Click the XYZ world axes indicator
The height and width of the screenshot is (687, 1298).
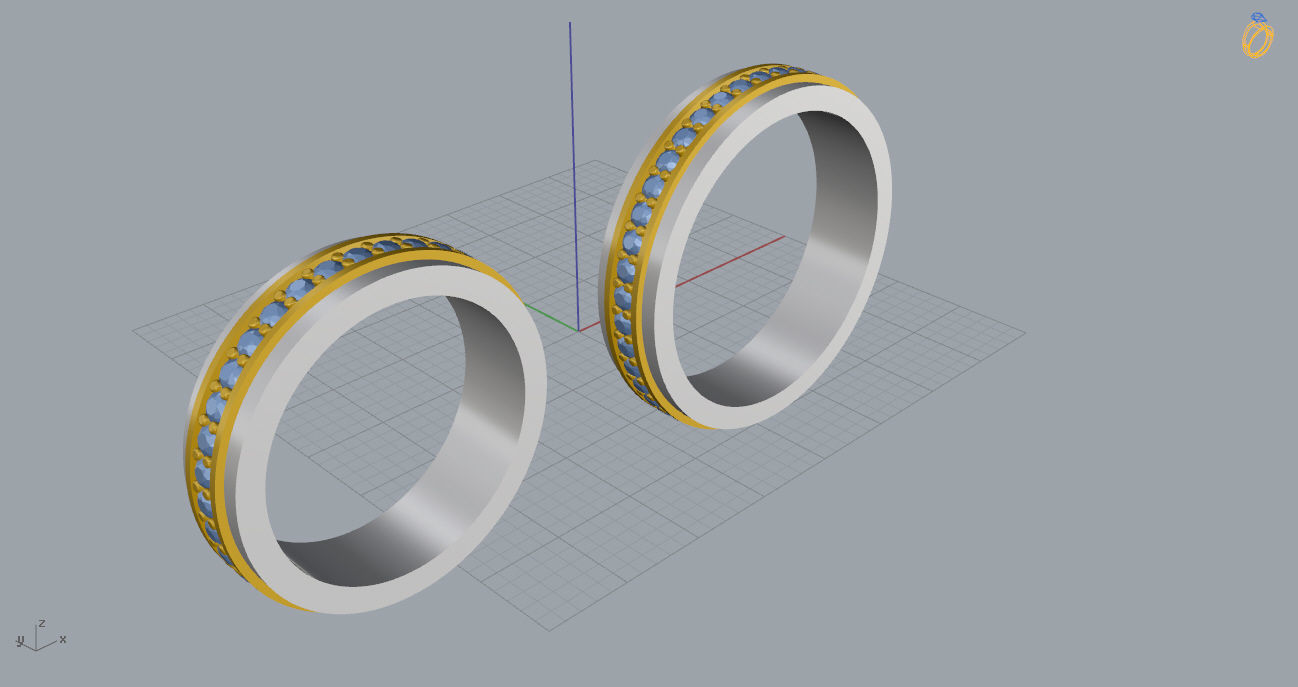coord(41,635)
